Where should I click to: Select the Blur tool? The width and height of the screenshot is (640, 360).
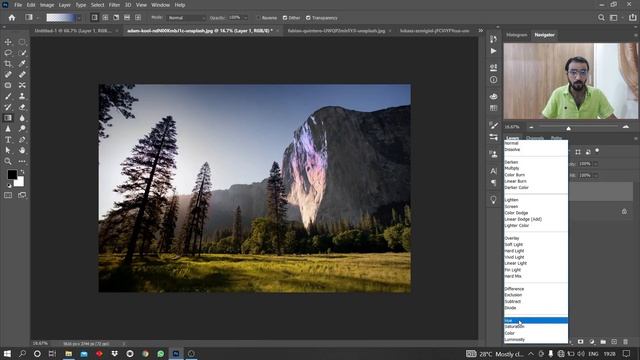point(22,118)
